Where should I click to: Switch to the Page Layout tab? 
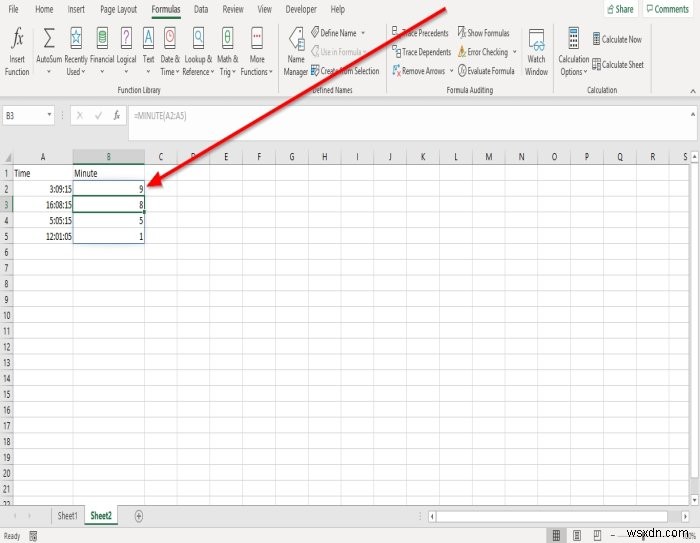[118, 9]
